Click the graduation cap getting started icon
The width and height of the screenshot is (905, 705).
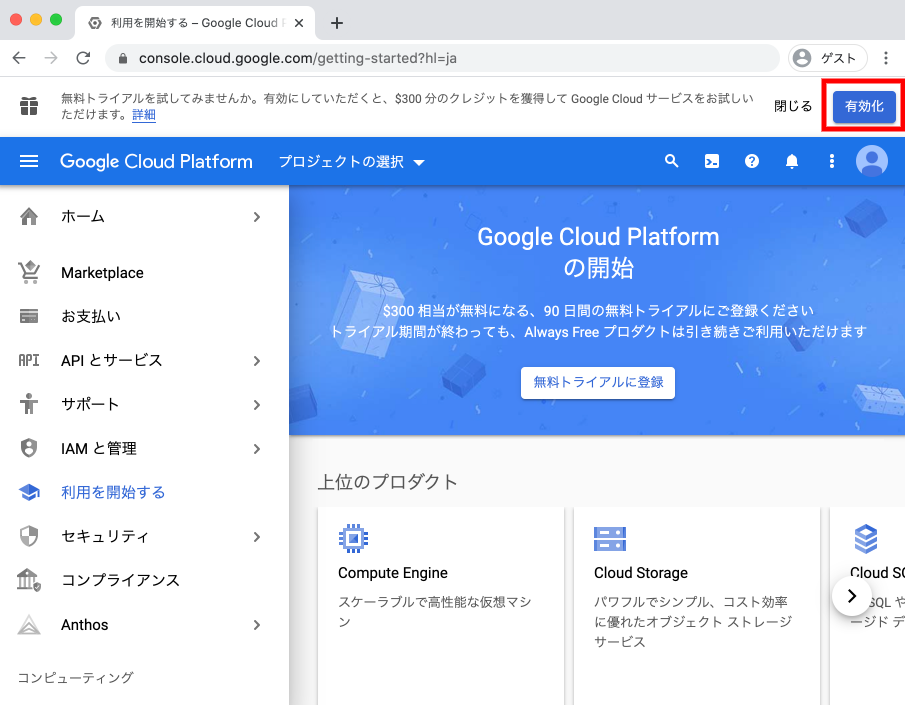pyautogui.click(x=29, y=492)
